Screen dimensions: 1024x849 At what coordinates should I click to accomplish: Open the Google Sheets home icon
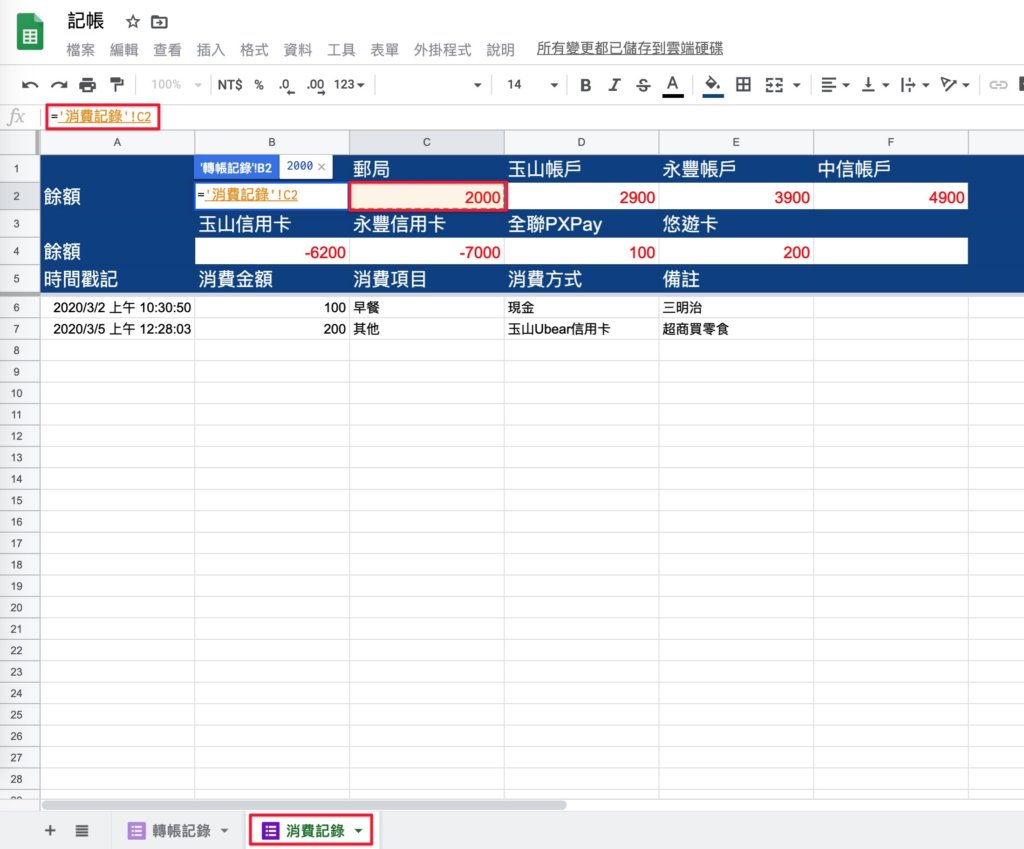[30, 33]
